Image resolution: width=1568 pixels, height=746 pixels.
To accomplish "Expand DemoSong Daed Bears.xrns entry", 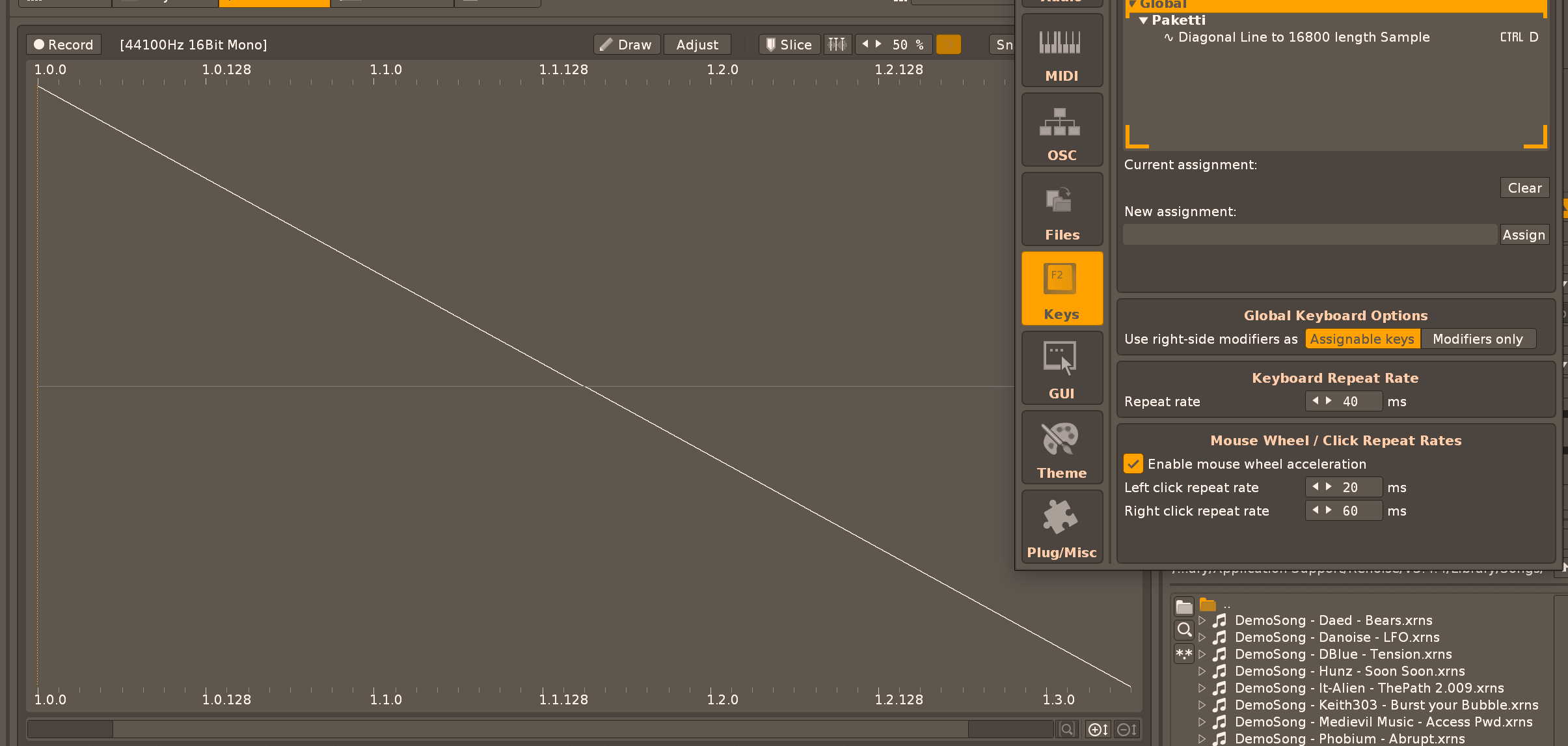I will click(1202, 620).
